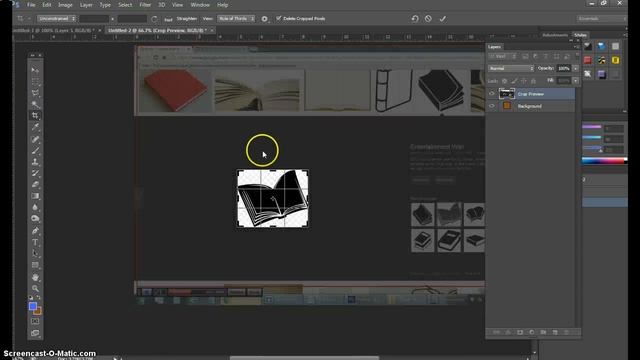
Task: Change screen mode icon in toolbox
Action: point(35,333)
